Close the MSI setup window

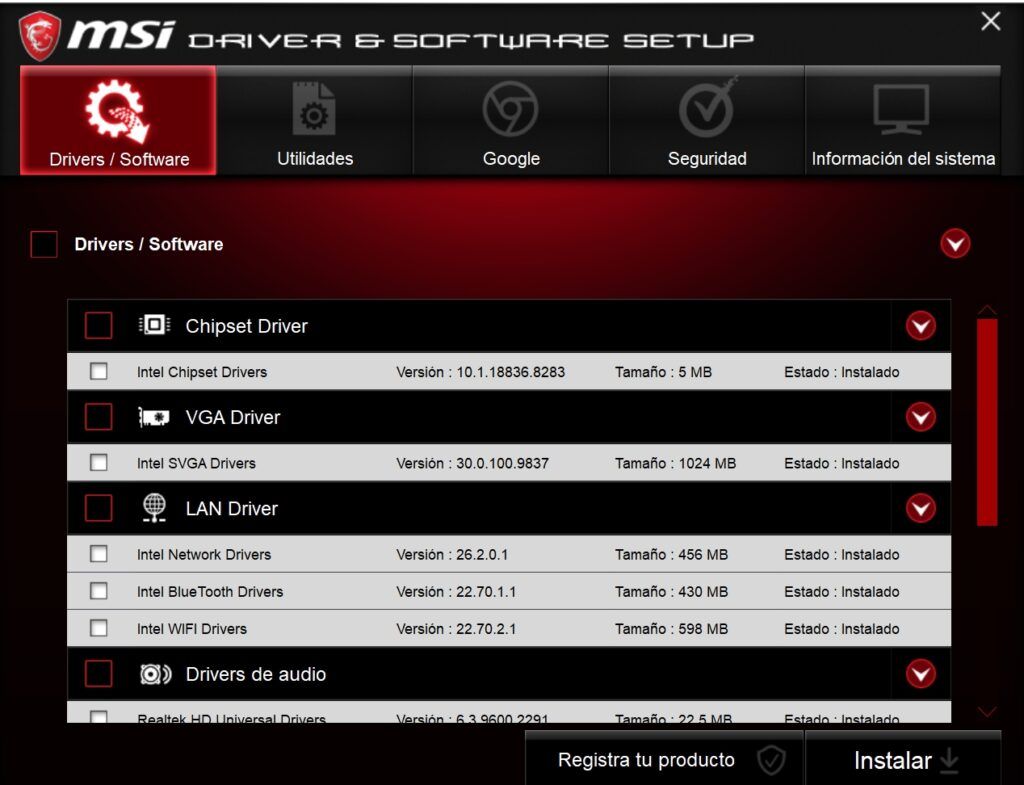[x=991, y=21]
